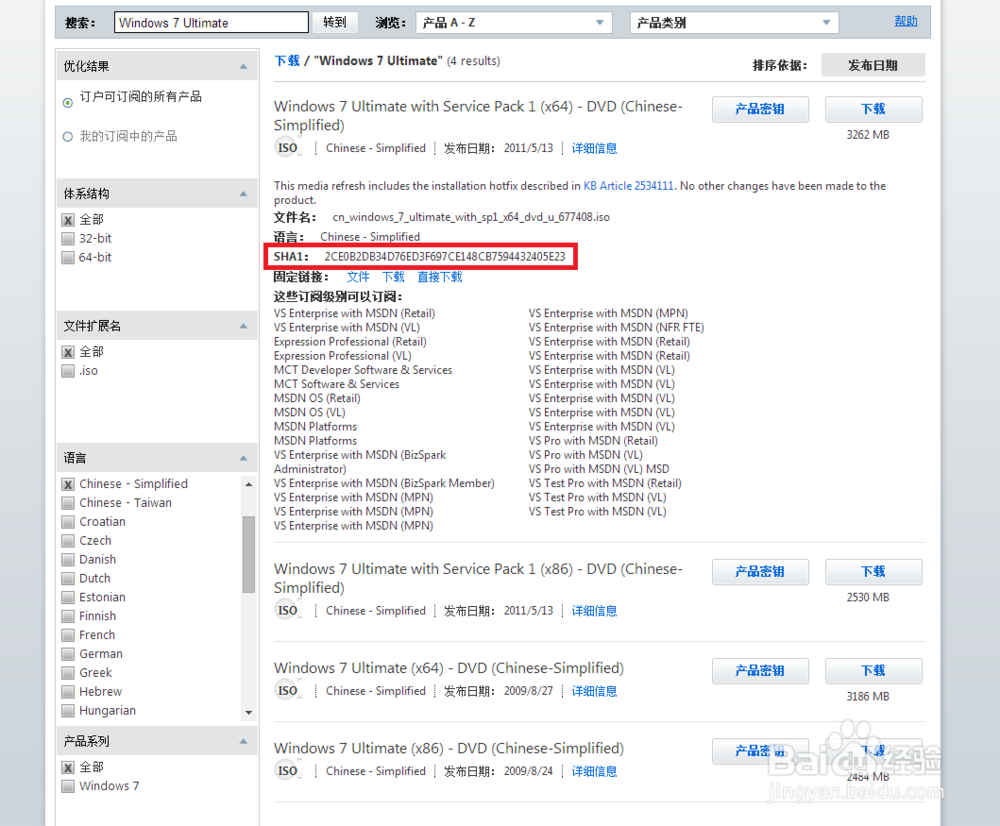Sort results by 发布日期

click(872, 65)
